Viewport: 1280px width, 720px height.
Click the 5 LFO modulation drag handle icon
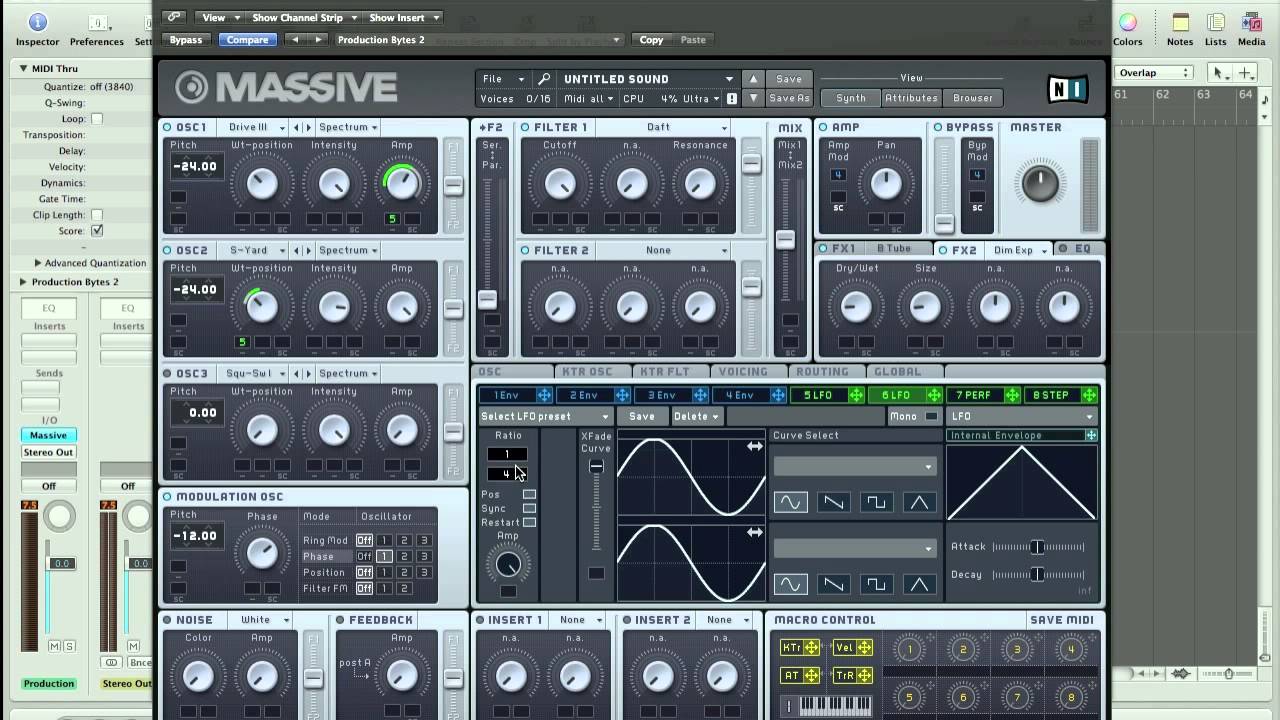pyautogui.click(x=856, y=396)
